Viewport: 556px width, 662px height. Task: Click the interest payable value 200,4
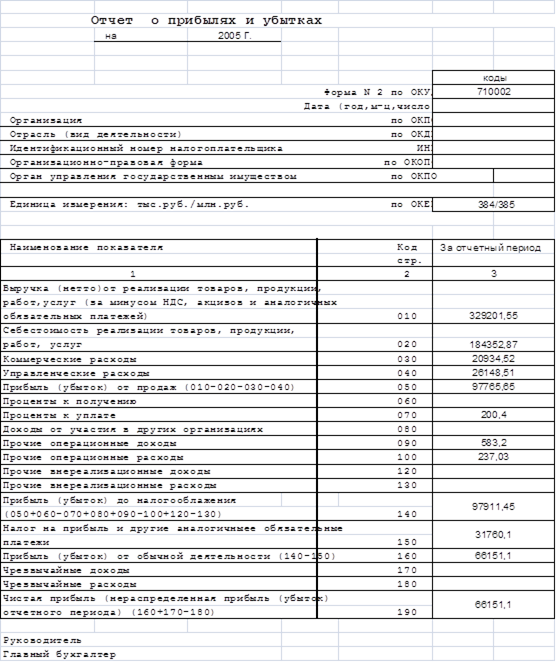494,415
